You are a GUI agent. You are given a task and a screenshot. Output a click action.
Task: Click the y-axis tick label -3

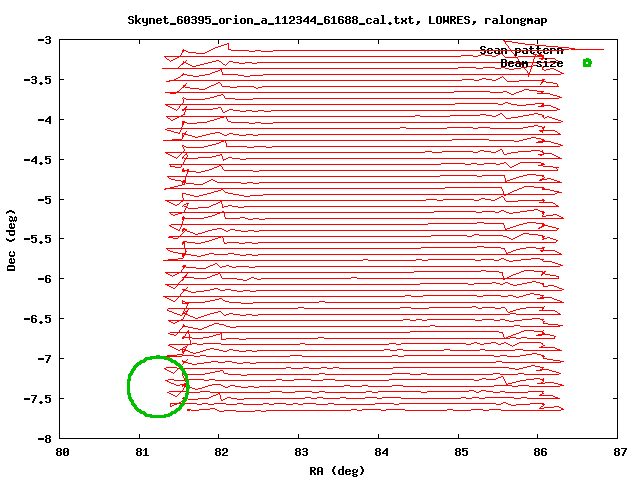(44, 40)
